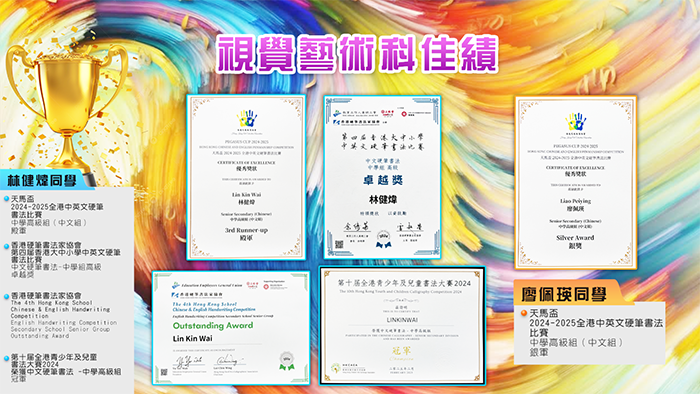Click the blue ribbon seal on 卓越獎 certificate
This screenshot has width=700, height=394.
pyautogui.click(x=383, y=239)
